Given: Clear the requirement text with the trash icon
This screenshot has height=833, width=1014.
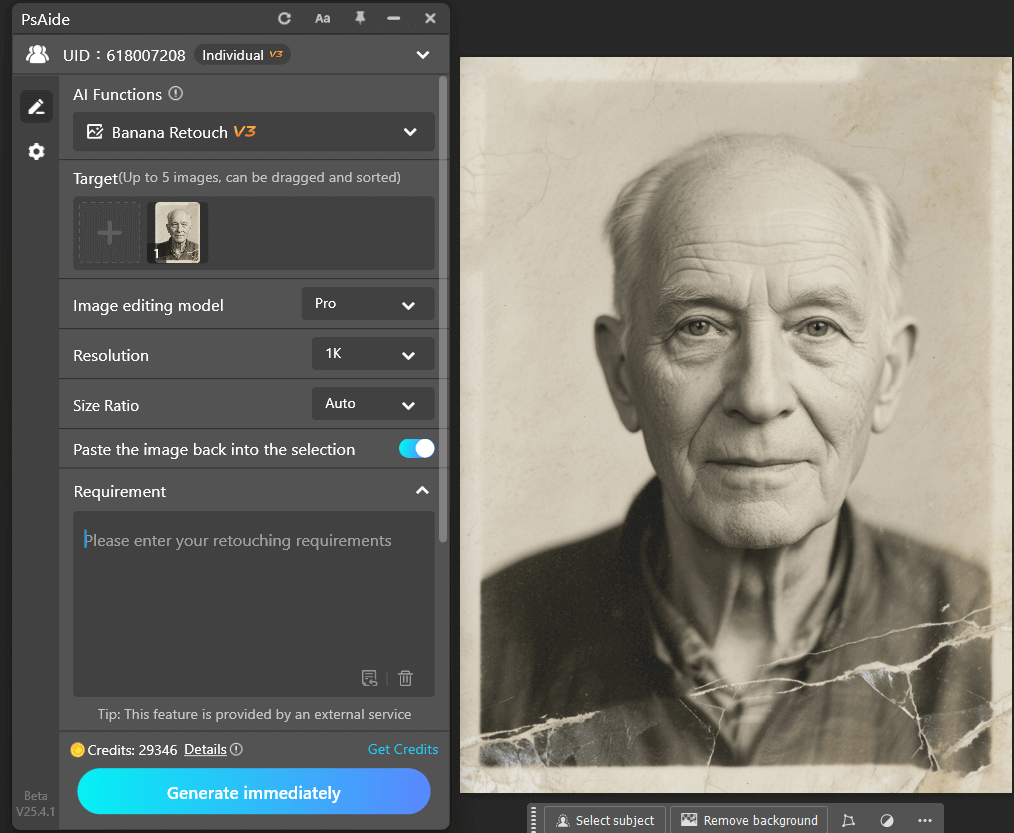Looking at the screenshot, I should click(x=405, y=678).
